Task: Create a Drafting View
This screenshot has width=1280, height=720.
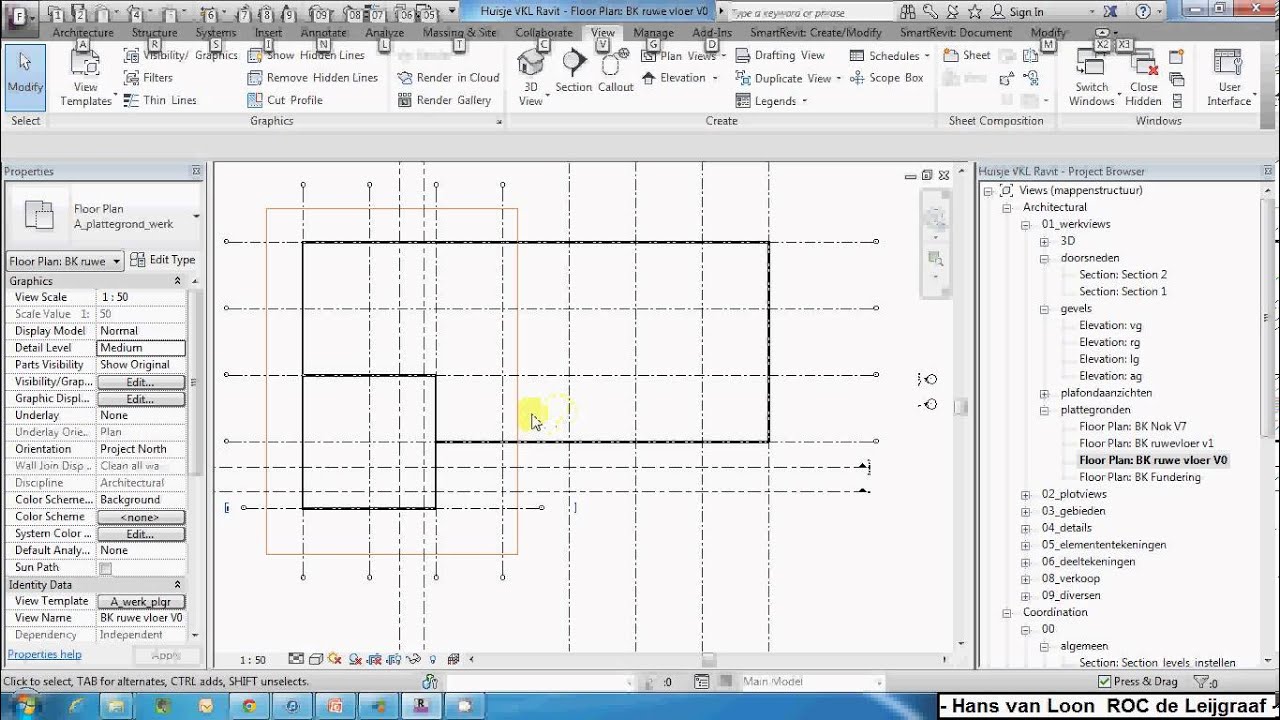Action: tap(780, 55)
